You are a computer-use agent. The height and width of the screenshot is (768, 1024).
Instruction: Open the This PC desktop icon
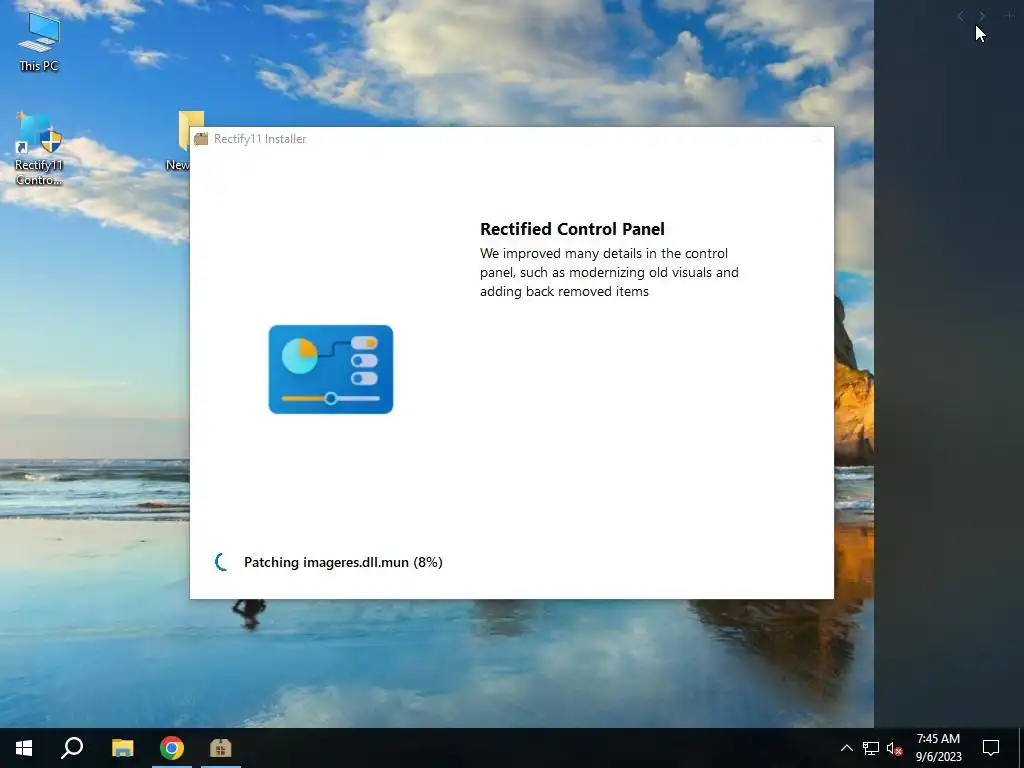click(39, 42)
